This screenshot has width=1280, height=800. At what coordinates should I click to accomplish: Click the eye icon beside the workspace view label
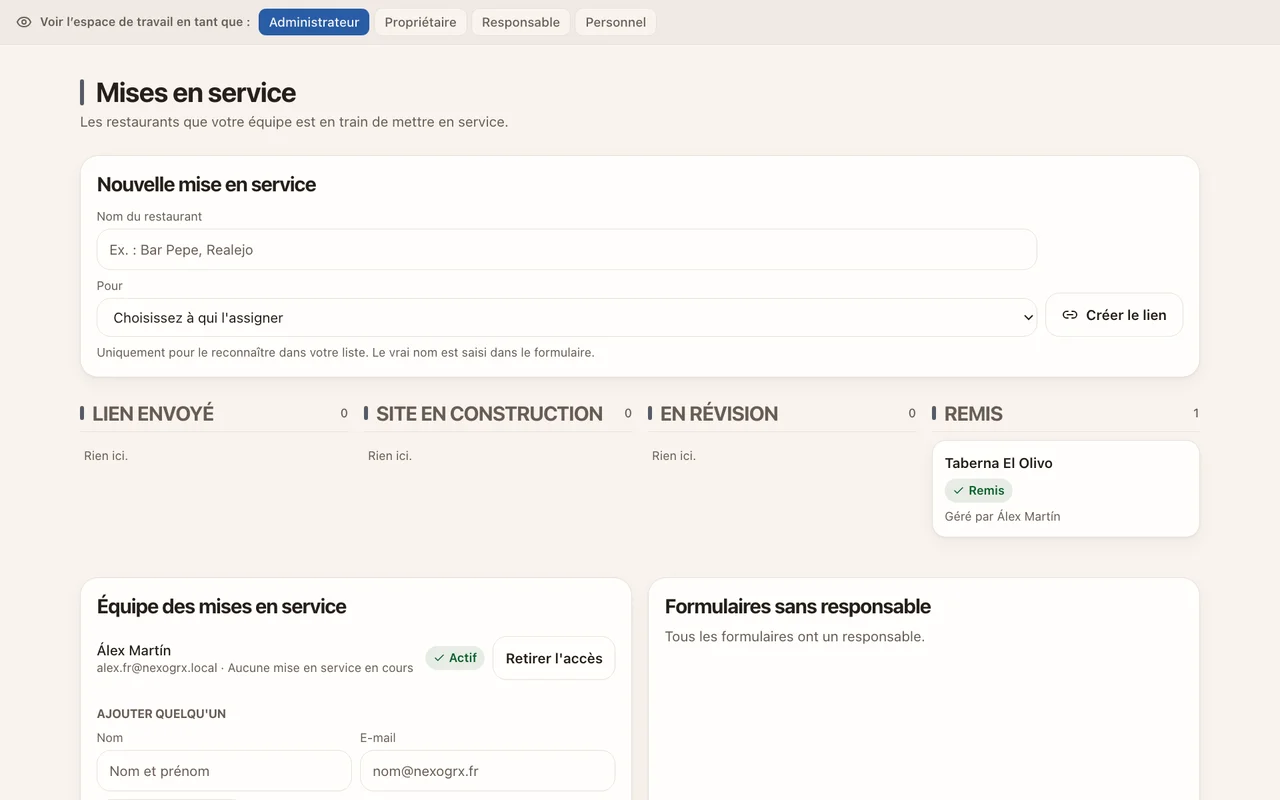[24, 22]
